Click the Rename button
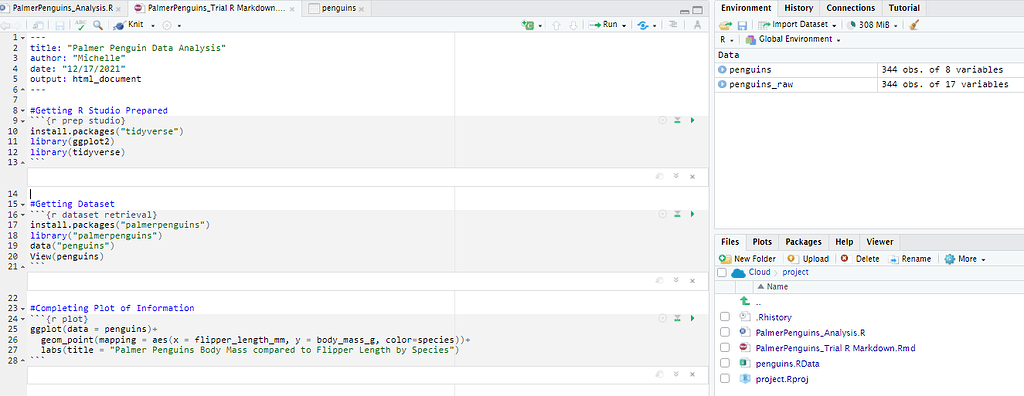This screenshot has width=1024, height=396. [x=910, y=259]
